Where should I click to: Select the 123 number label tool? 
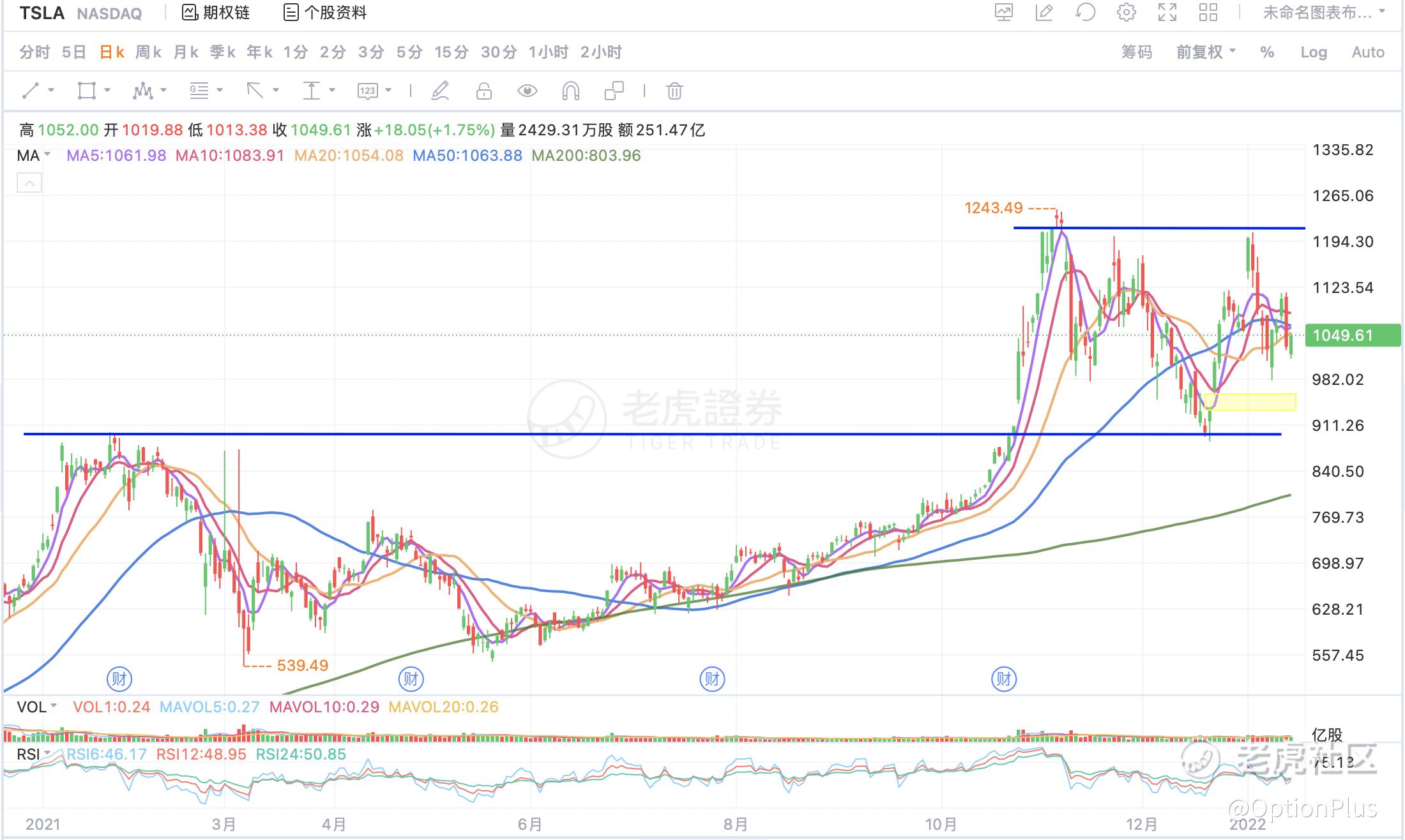(367, 91)
